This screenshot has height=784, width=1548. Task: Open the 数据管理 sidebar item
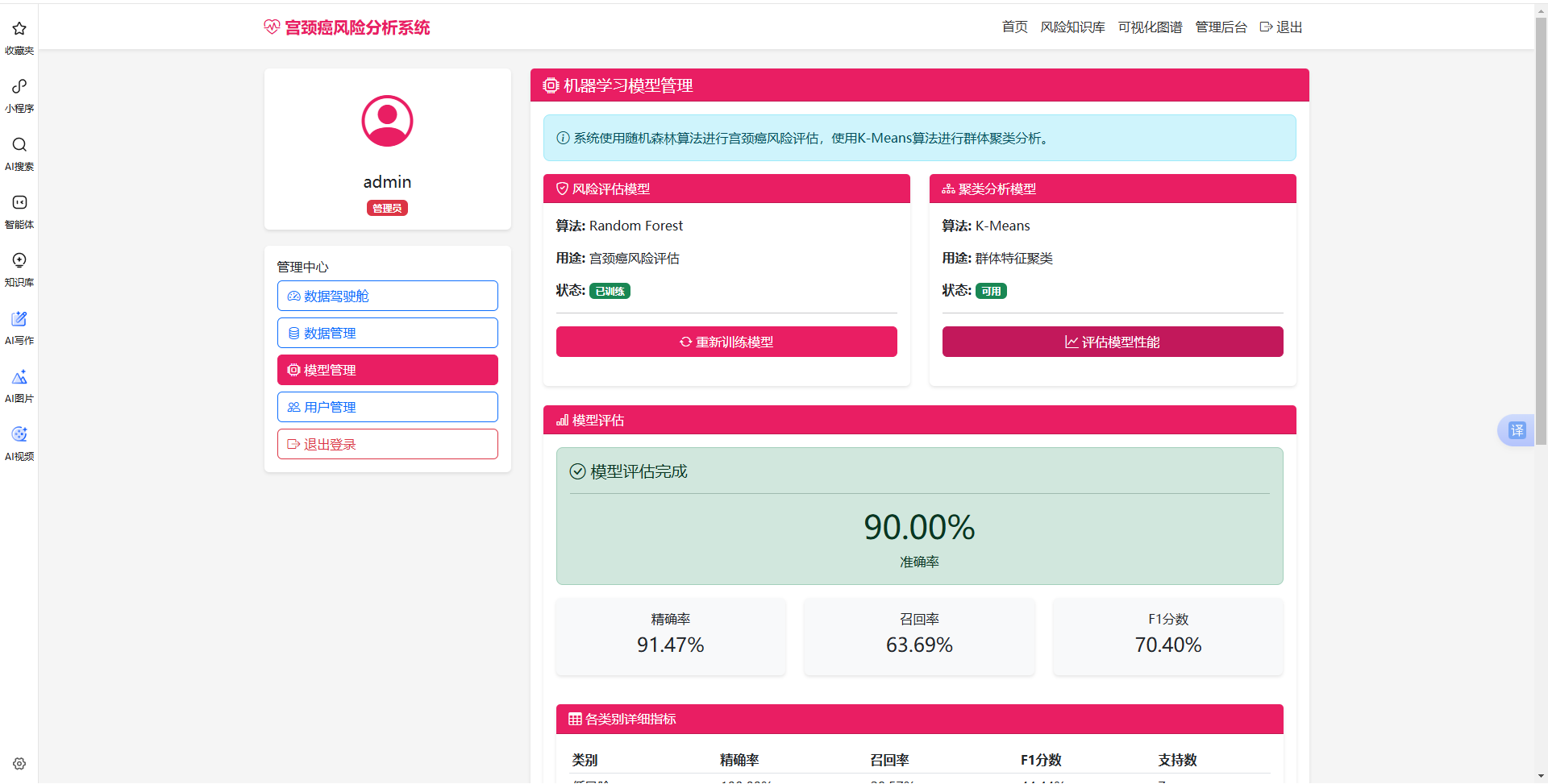(x=388, y=333)
